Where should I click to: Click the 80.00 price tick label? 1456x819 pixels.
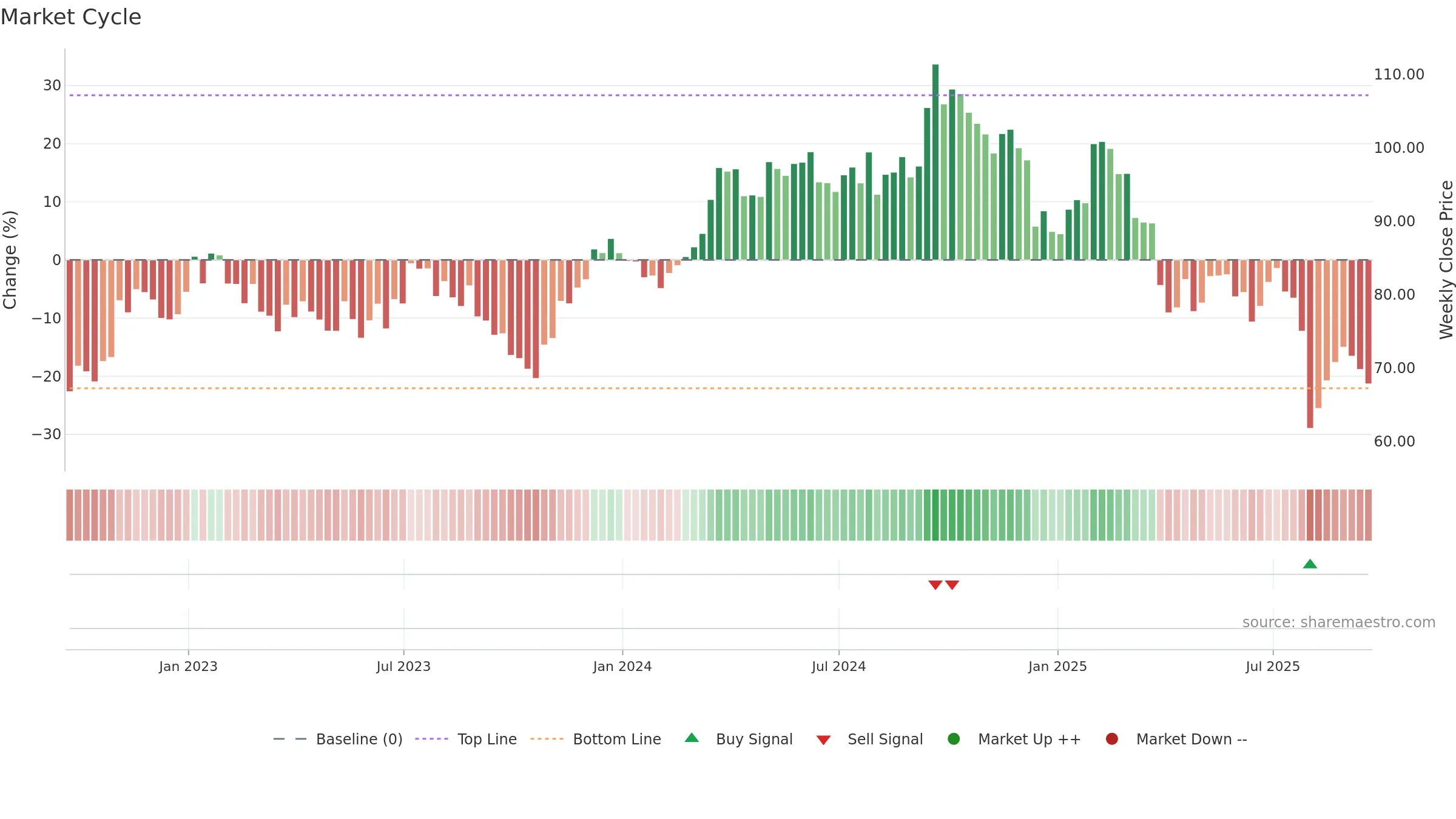point(1395,295)
